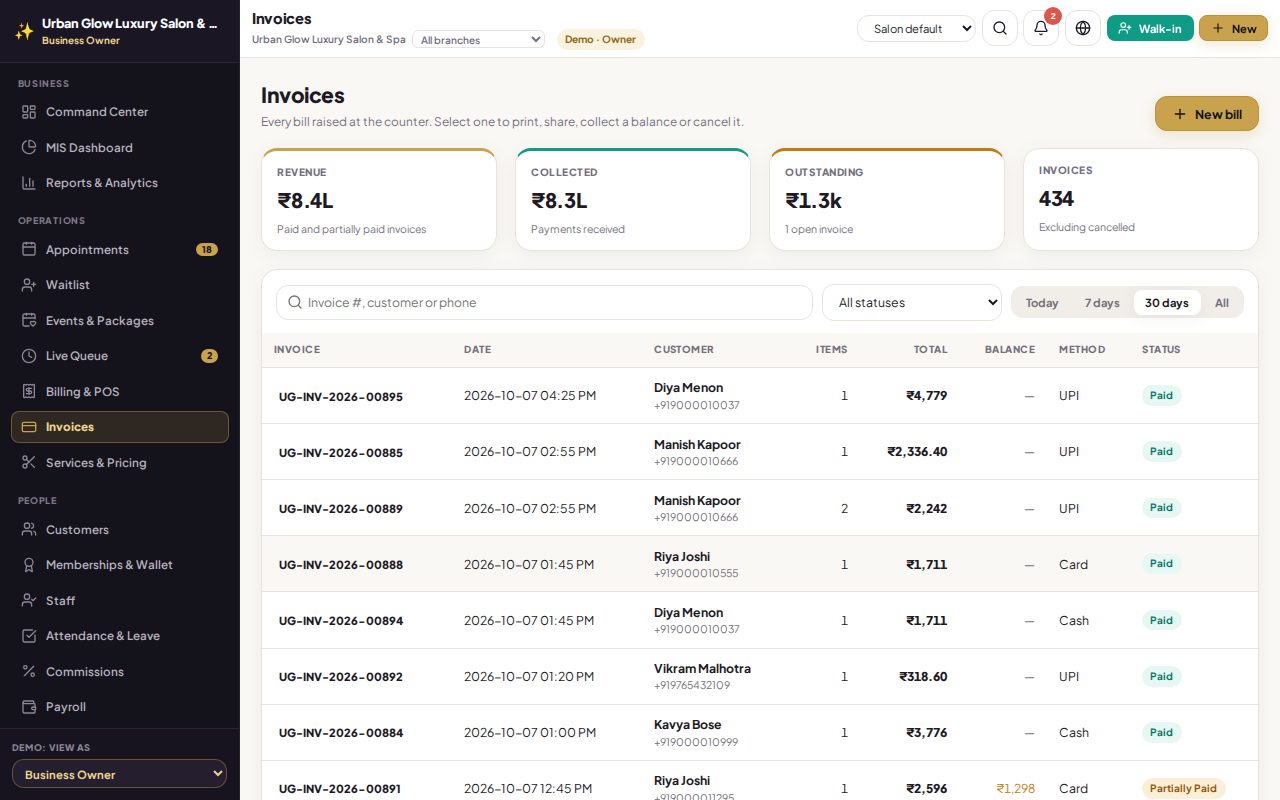Click the Reports & Analytics bar chart icon
The width and height of the screenshot is (1280, 800).
29,183
